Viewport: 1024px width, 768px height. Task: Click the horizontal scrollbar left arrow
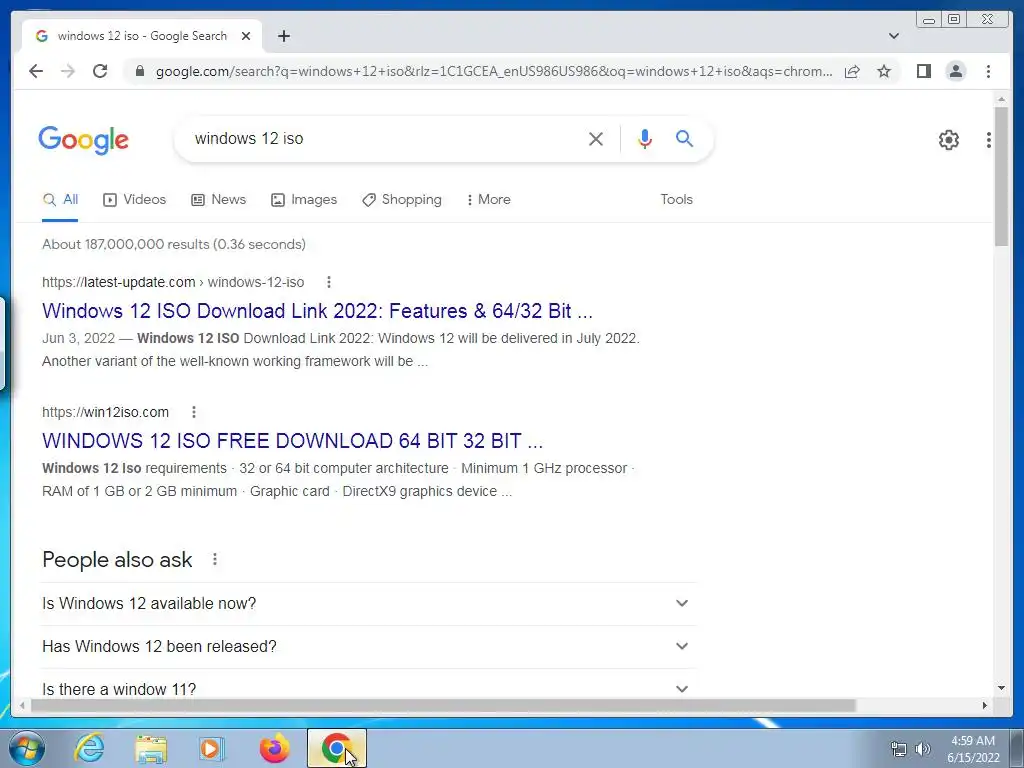click(x=22, y=705)
